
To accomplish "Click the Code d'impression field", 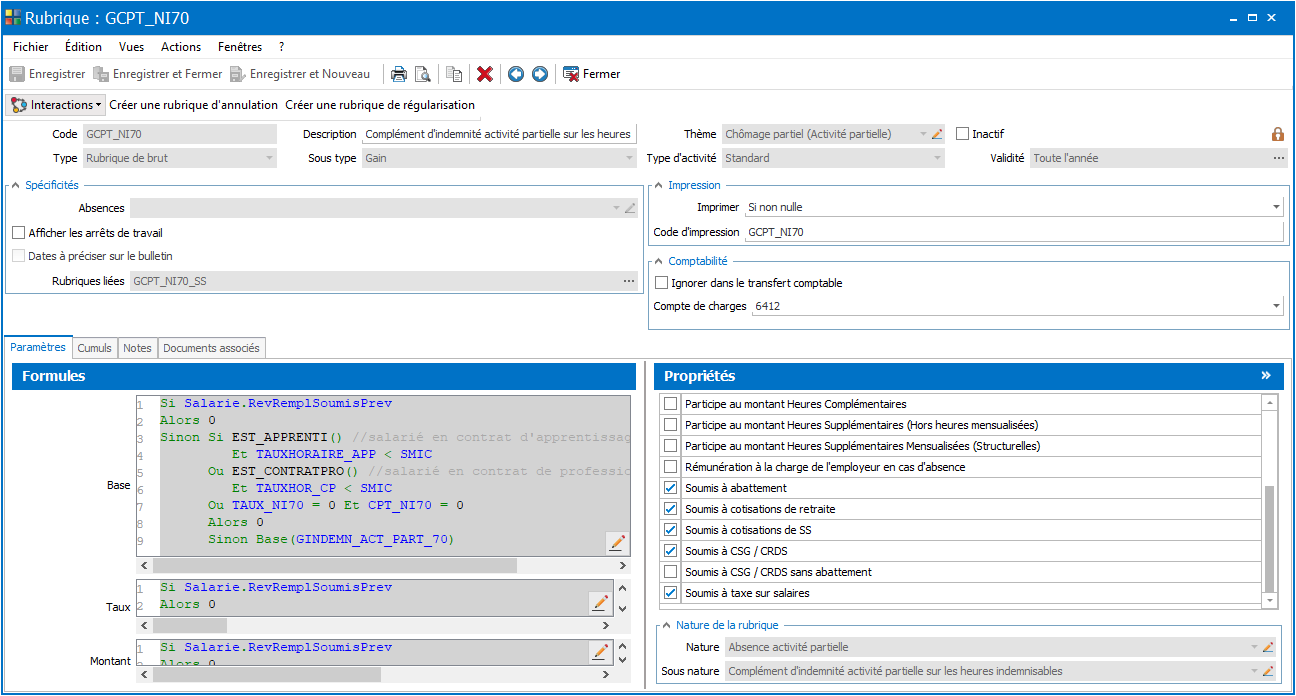I will [x=1014, y=232].
